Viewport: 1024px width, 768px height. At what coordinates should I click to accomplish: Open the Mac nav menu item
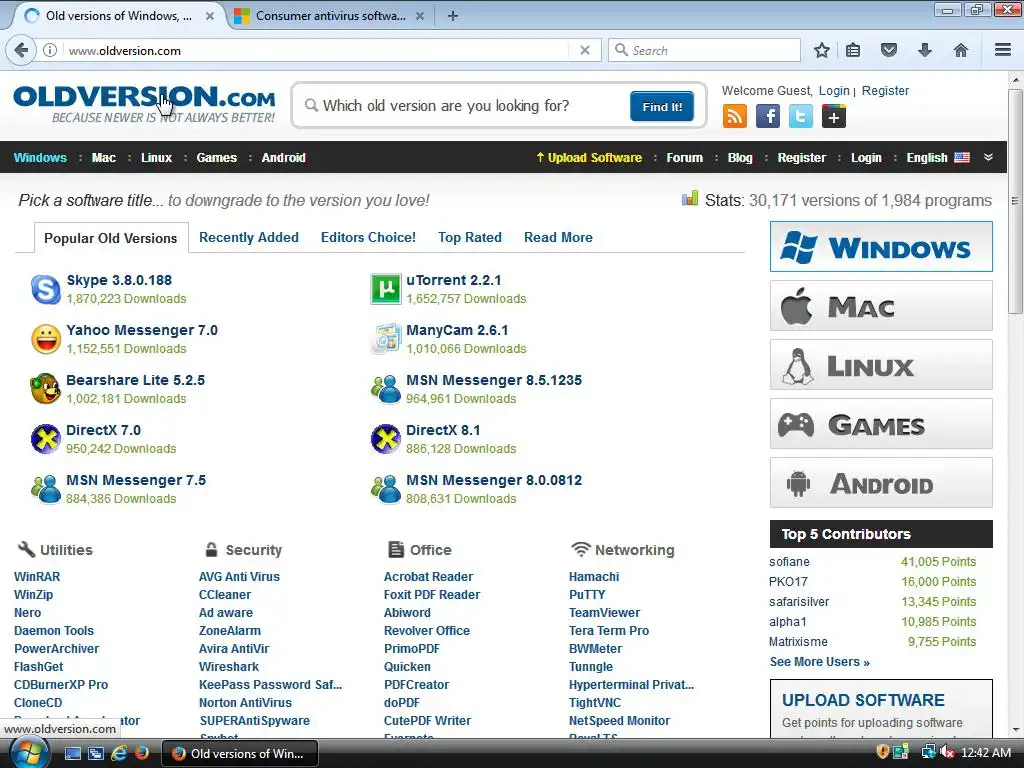[x=104, y=157]
